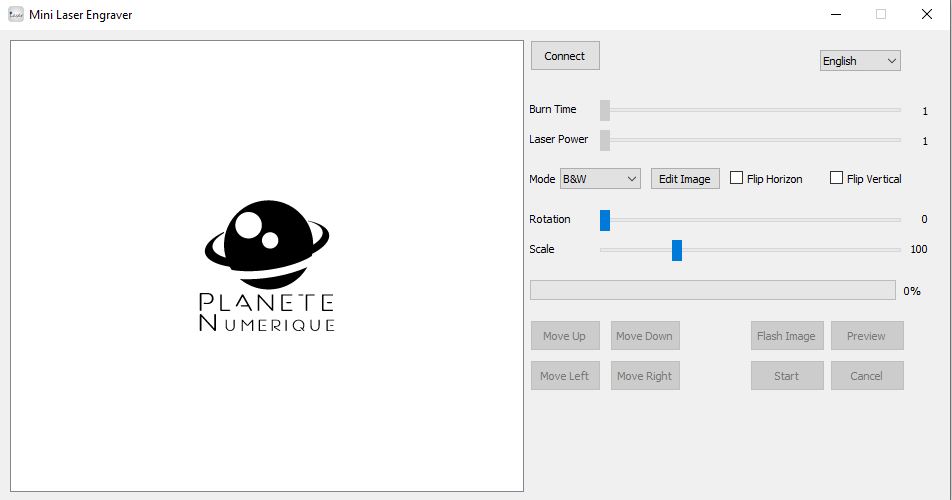Enable the Flip Horizon checkbox

pyautogui.click(x=736, y=178)
